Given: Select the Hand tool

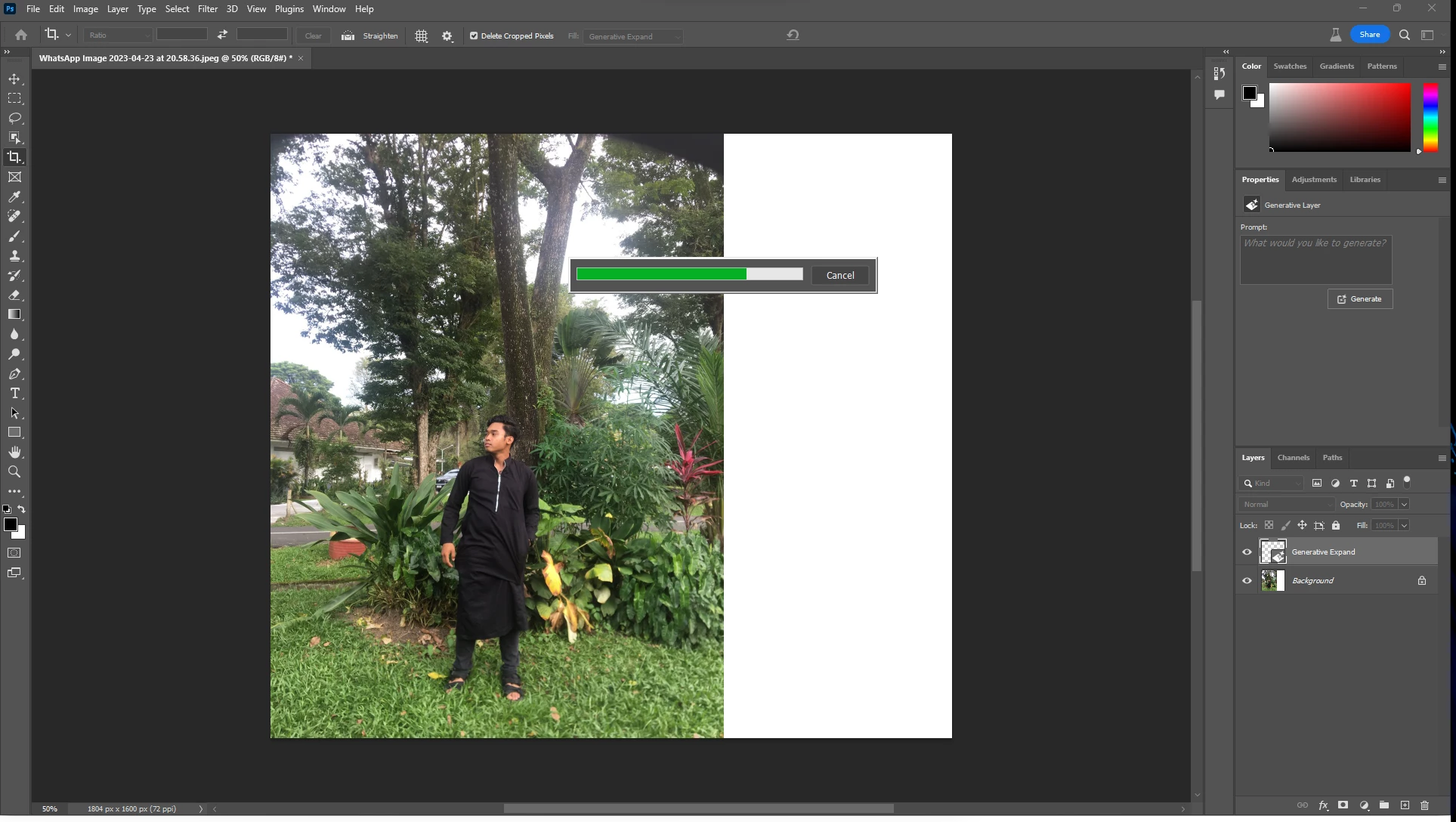Looking at the screenshot, I should point(14,452).
